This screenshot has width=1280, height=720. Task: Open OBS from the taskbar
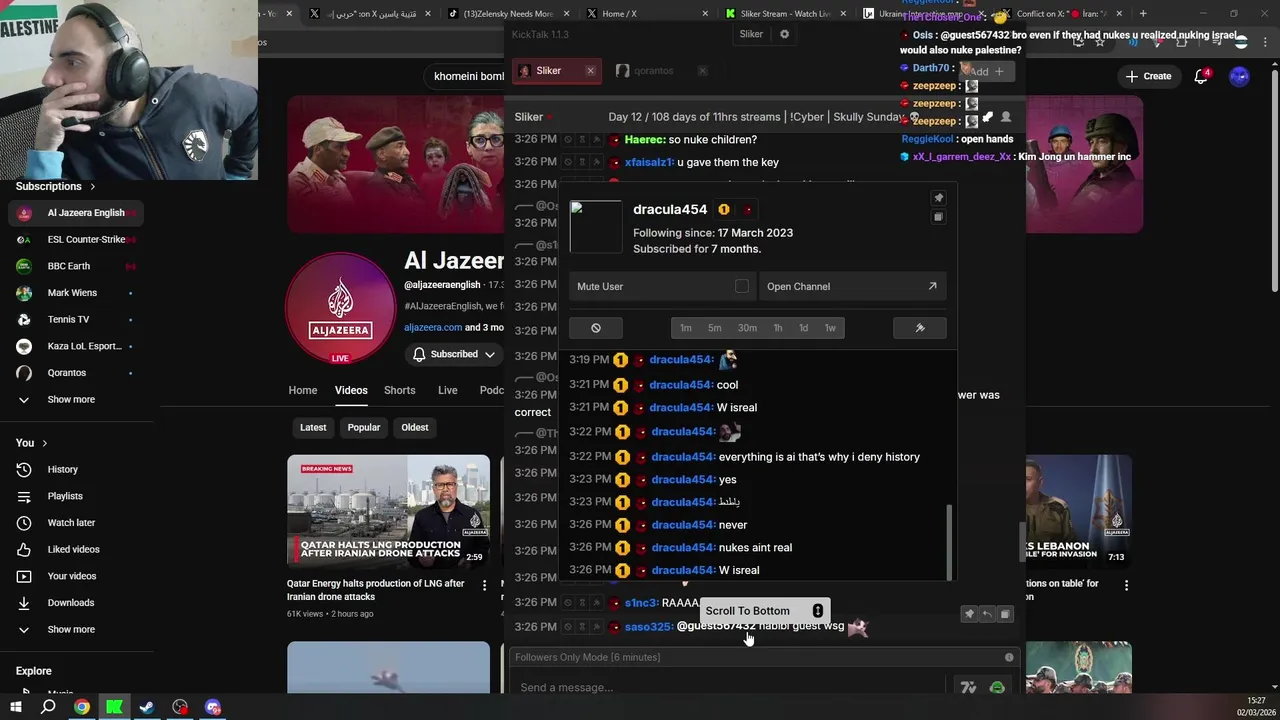180,707
